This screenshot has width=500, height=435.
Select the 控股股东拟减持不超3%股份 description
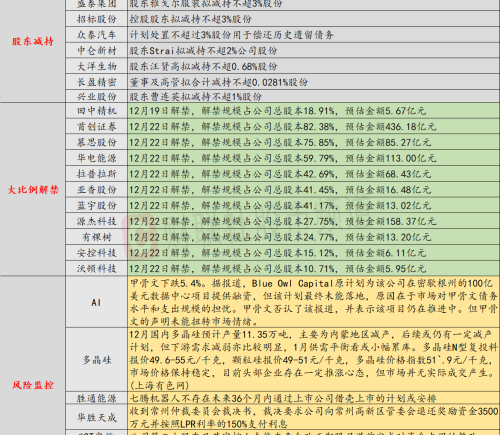[191, 19]
